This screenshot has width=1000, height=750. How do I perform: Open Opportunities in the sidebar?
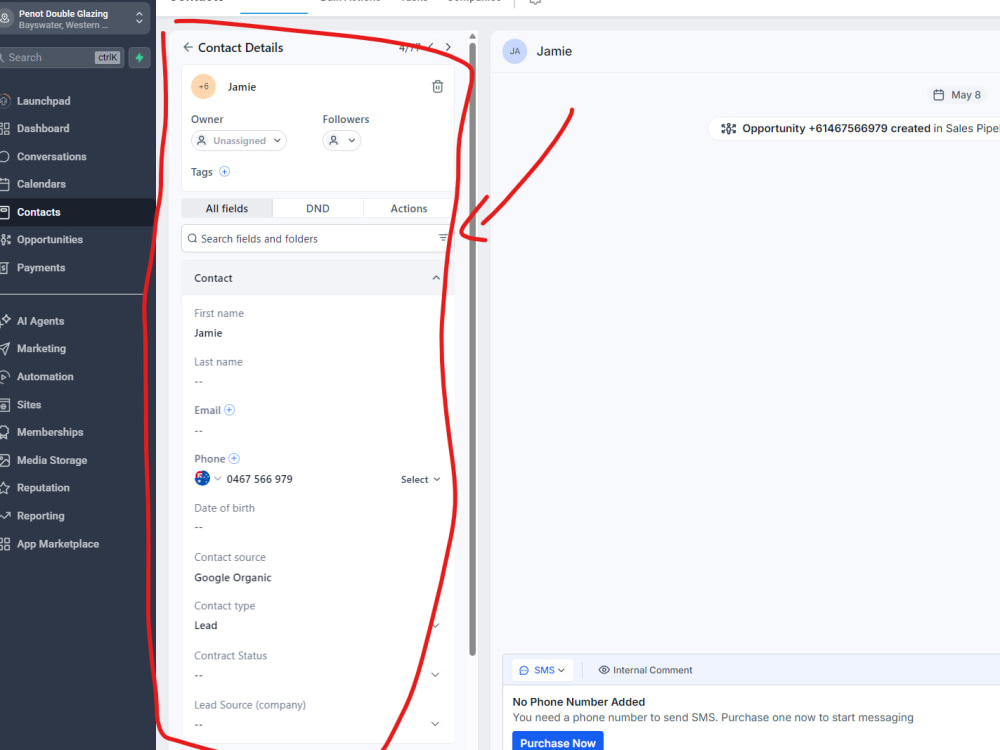(x=50, y=239)
